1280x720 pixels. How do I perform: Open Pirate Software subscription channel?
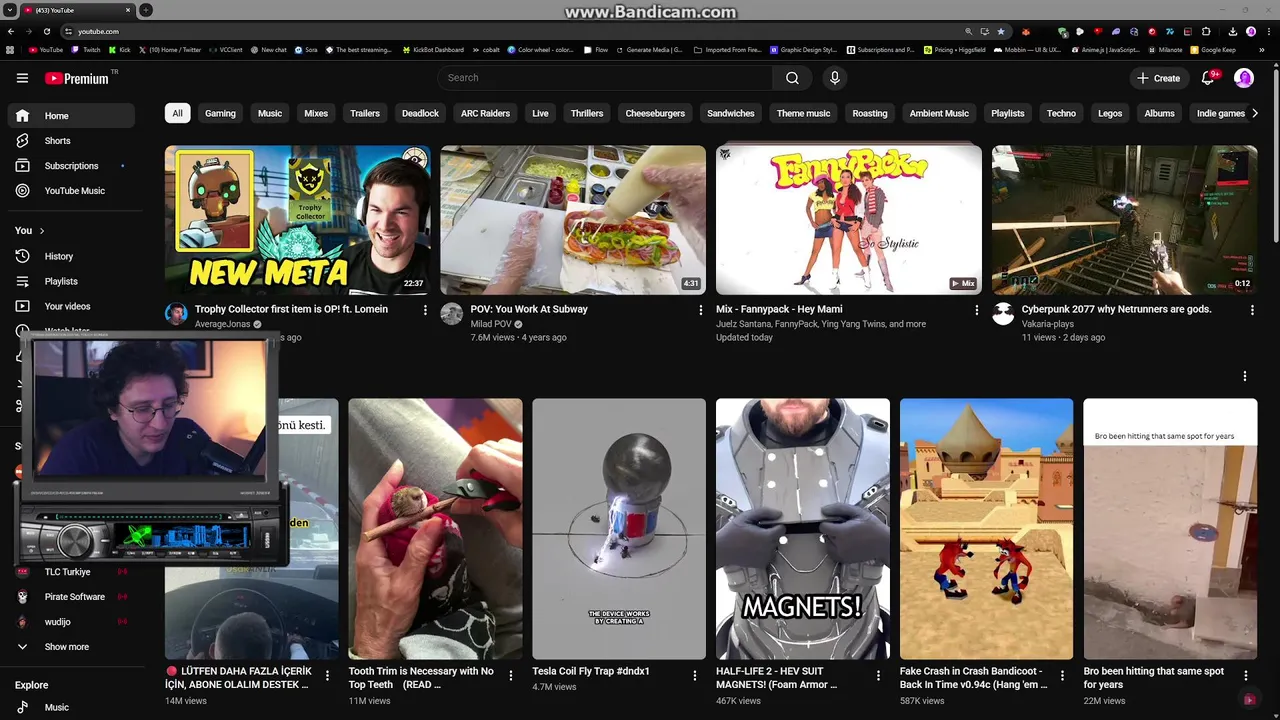coord(71,597)
